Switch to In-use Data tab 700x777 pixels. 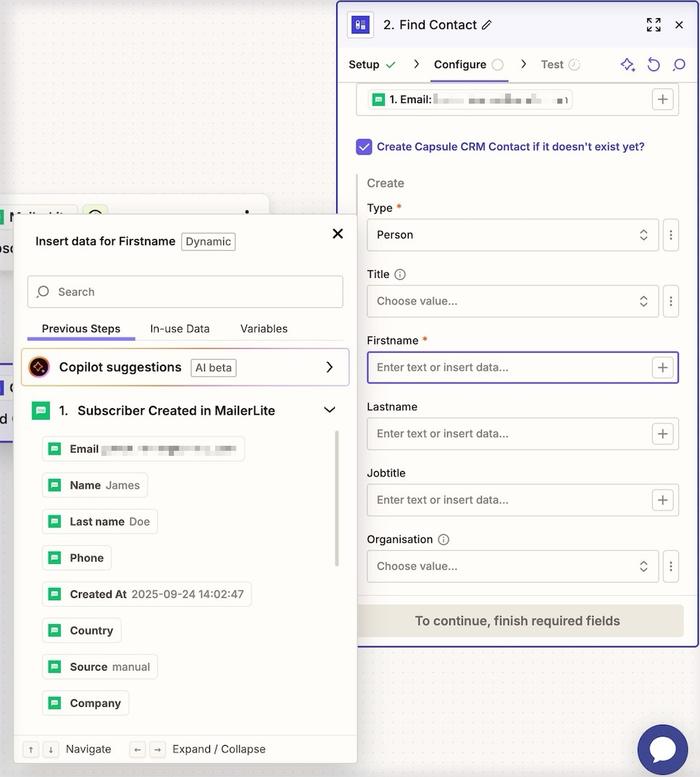click(x=180, y=329)
